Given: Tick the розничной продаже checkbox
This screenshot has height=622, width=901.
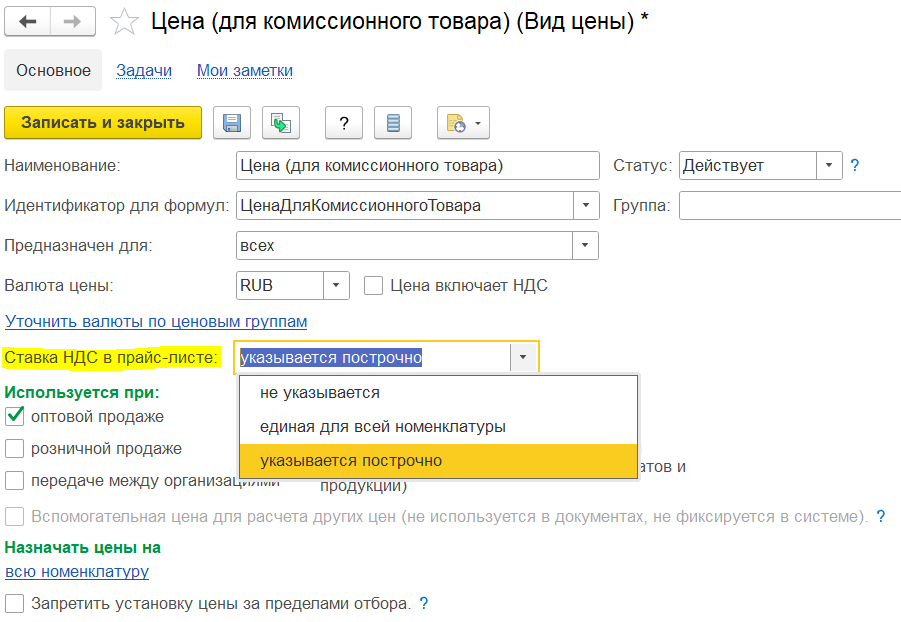Looking at the screenshot, I should 15,448.
